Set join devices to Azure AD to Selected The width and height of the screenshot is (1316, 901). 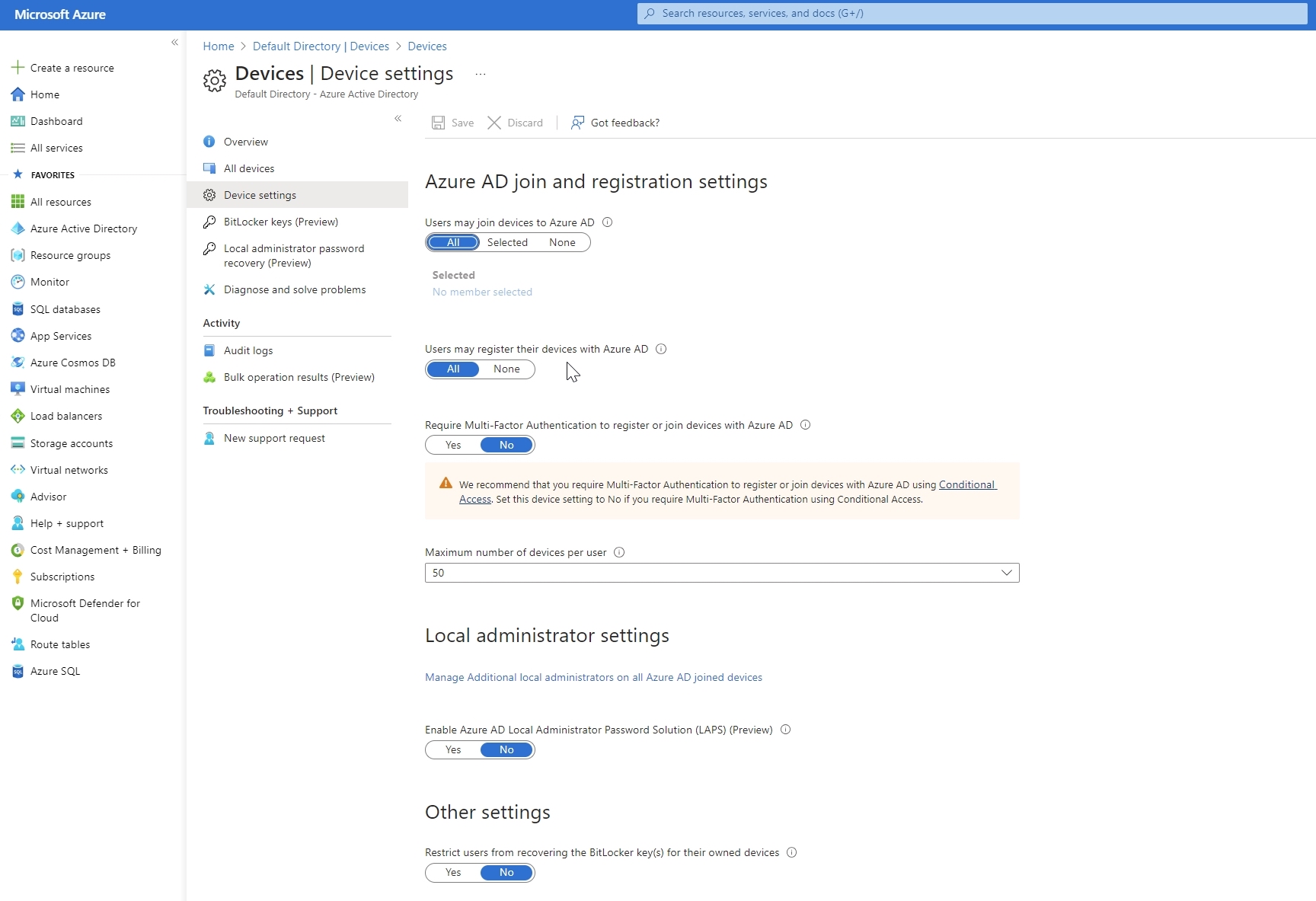click(507, 242)
